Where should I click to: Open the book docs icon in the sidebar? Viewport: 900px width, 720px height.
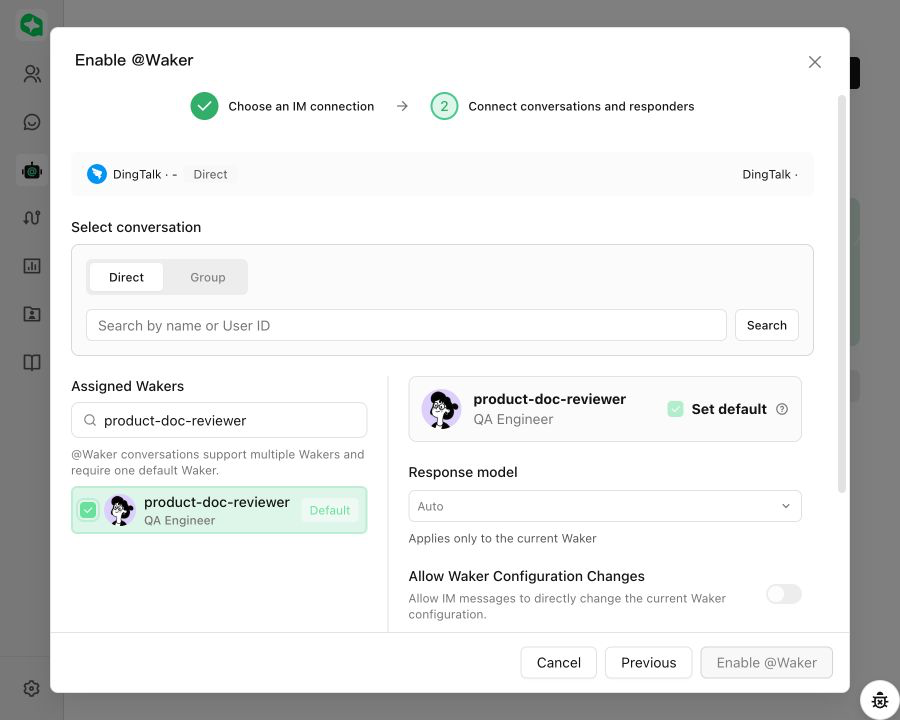coord(32,362)
